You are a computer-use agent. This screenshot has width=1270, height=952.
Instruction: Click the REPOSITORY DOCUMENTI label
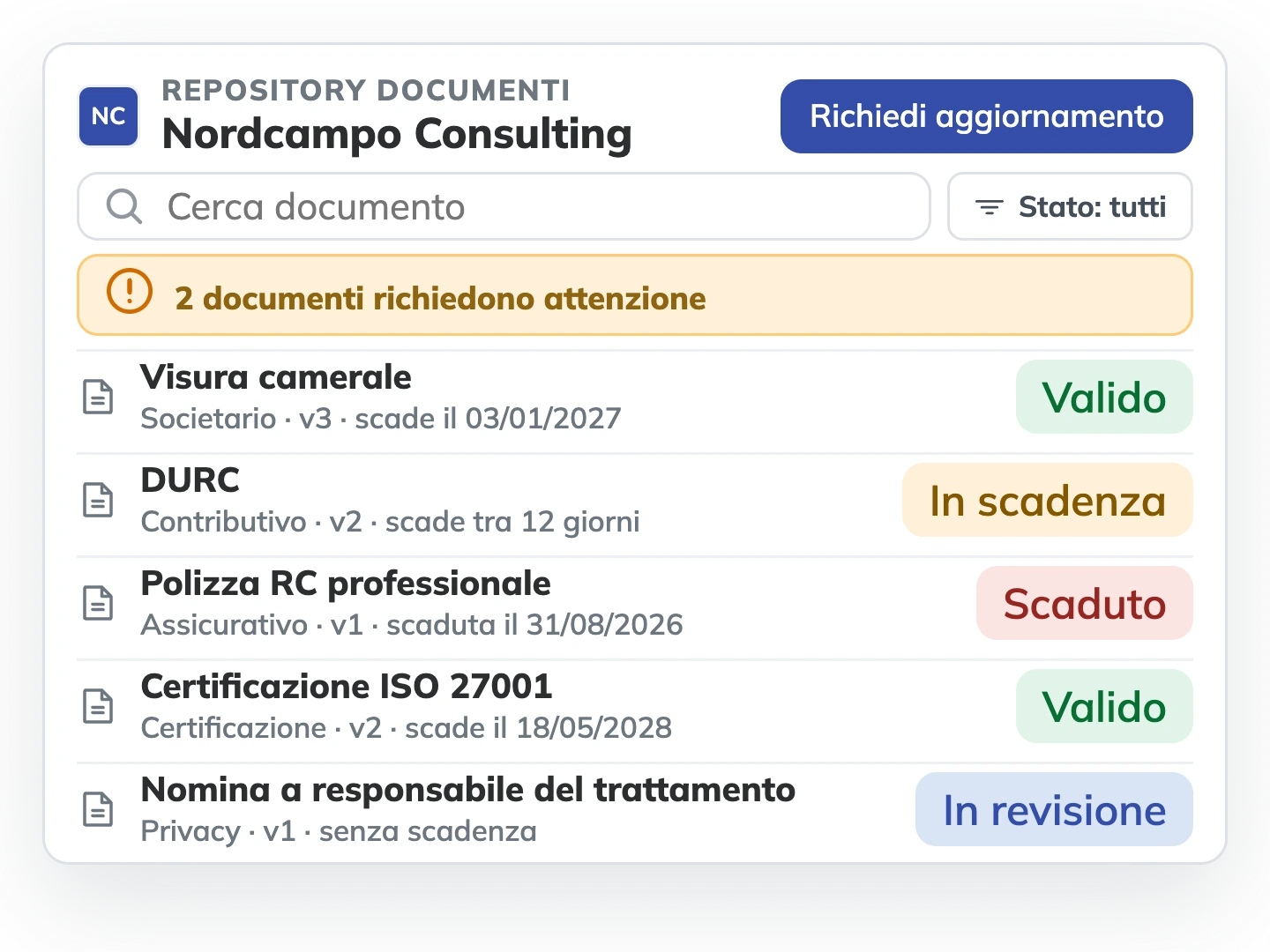(366, 90)
